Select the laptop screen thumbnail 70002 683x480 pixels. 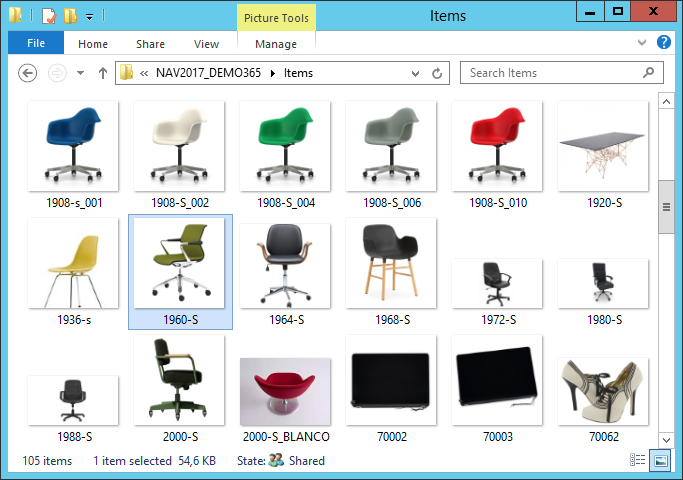pos(391,380)
